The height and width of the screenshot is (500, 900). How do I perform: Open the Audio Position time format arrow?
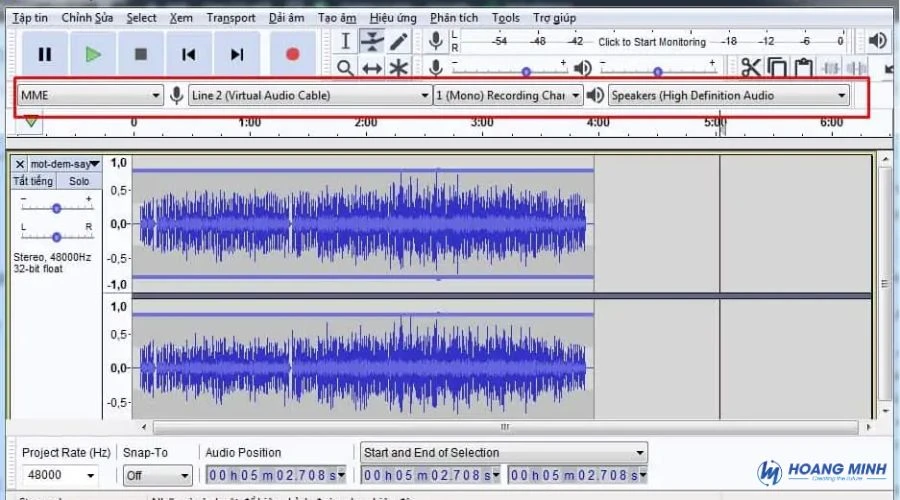click(x=342, y=475)
